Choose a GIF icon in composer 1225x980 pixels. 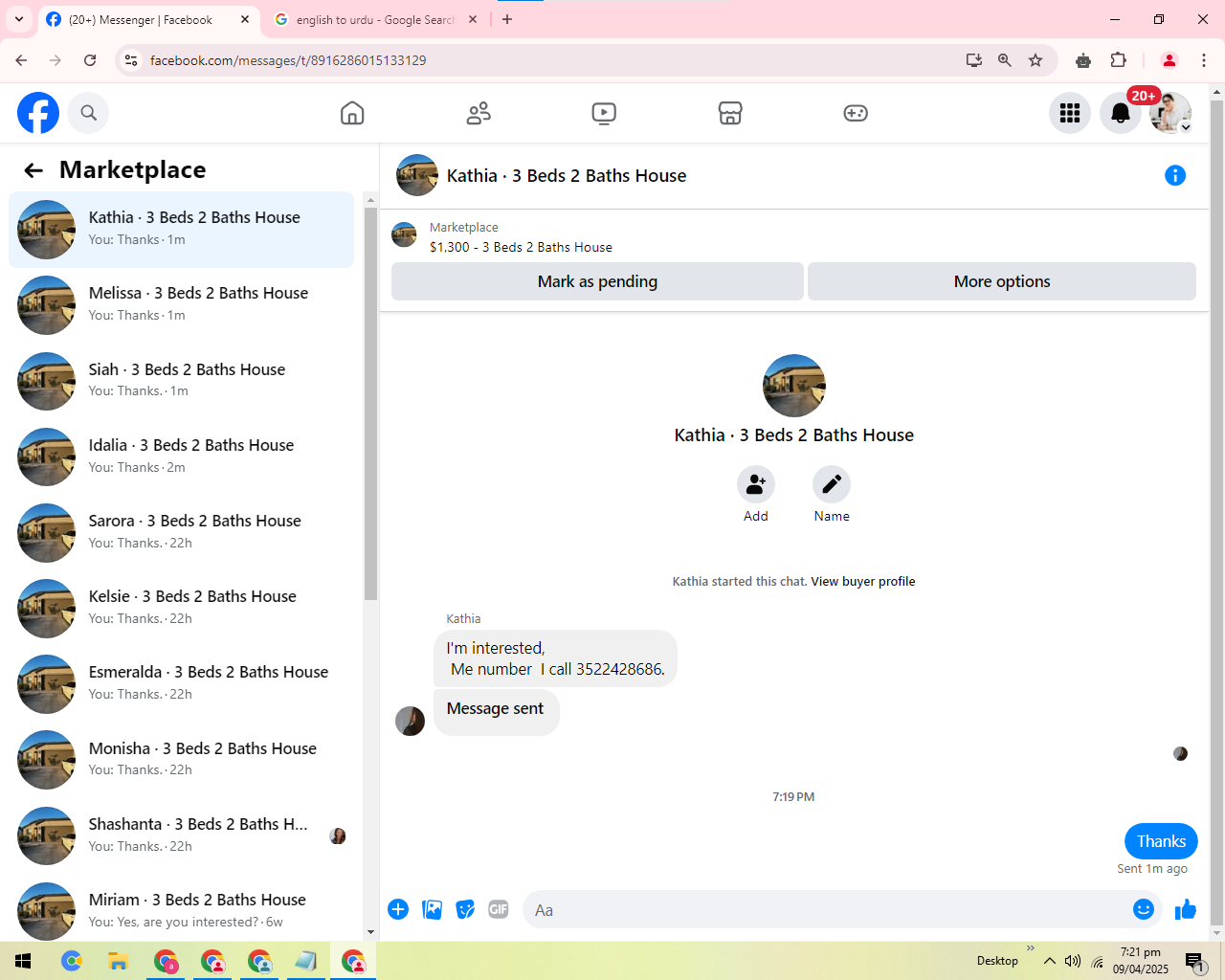[x=499, y=909]
